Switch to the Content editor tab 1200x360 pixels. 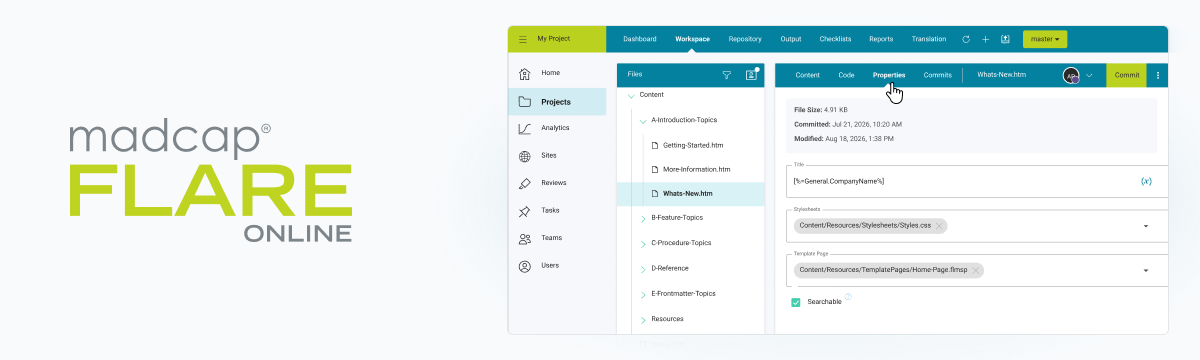[807, 75]
